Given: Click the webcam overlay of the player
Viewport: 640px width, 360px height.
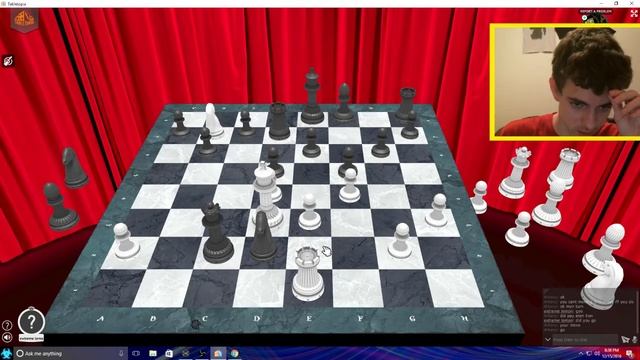Looking at the screenshot, I should point(566,82).
